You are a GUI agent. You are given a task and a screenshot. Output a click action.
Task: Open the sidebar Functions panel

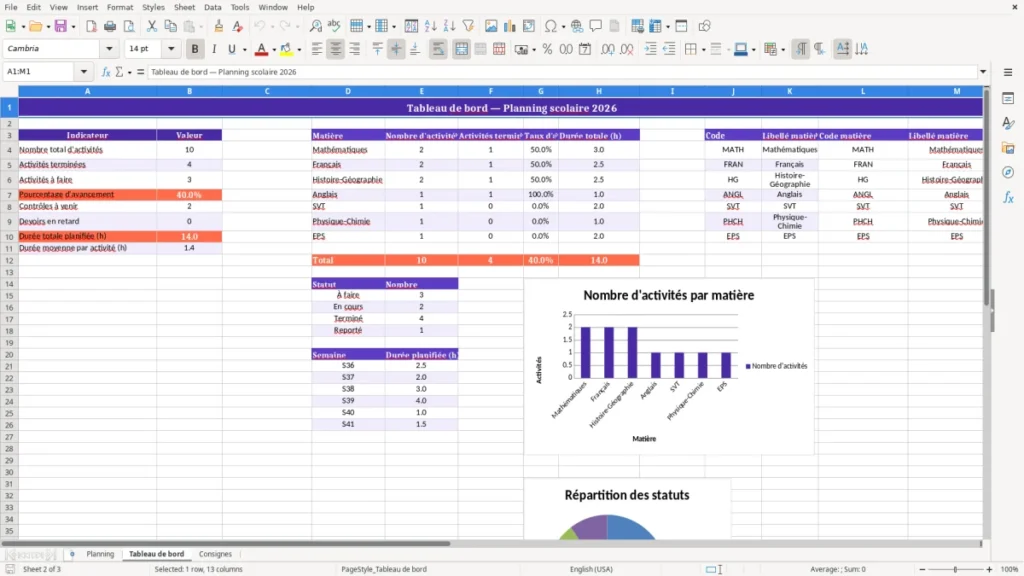1008,197
